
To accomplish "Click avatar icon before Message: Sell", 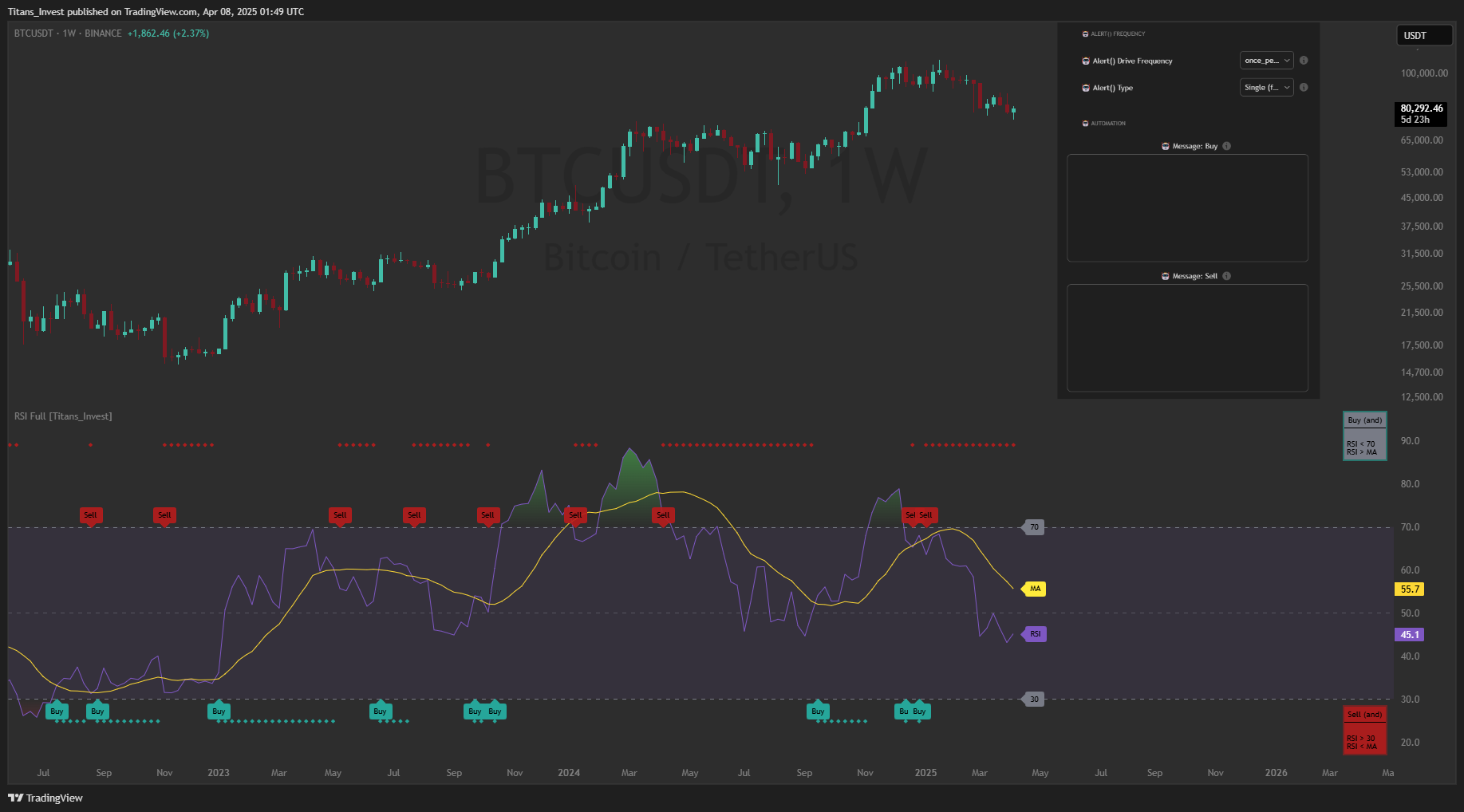I will click(x=1166, y=276).
